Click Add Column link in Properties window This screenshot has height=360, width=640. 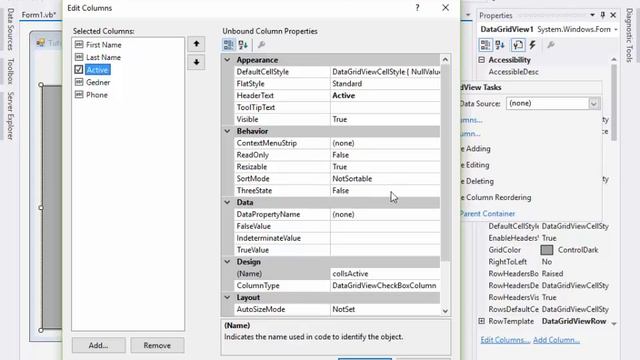click(x=556, y=340)
